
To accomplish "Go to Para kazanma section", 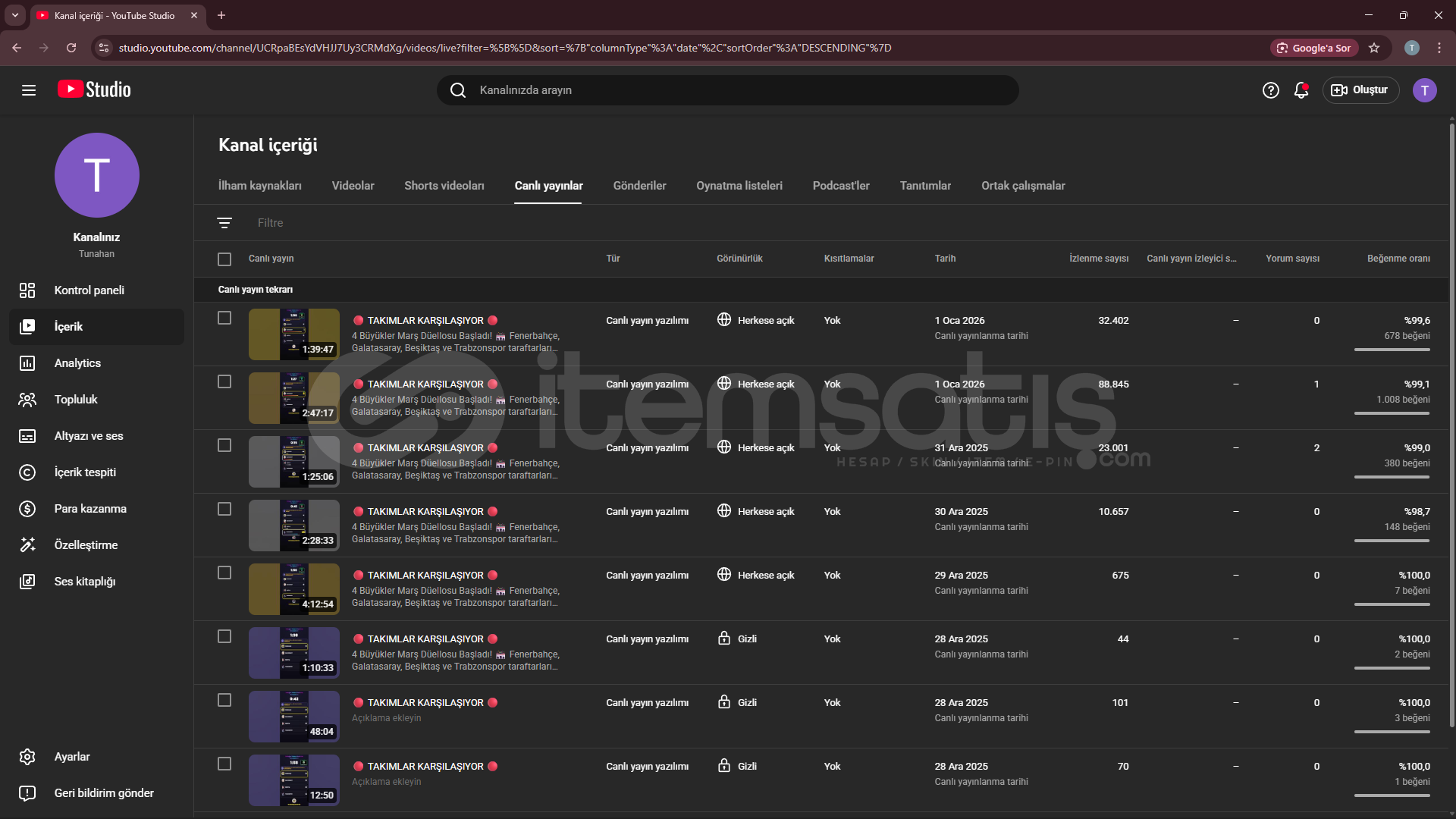I will click(x=89, y=509).
